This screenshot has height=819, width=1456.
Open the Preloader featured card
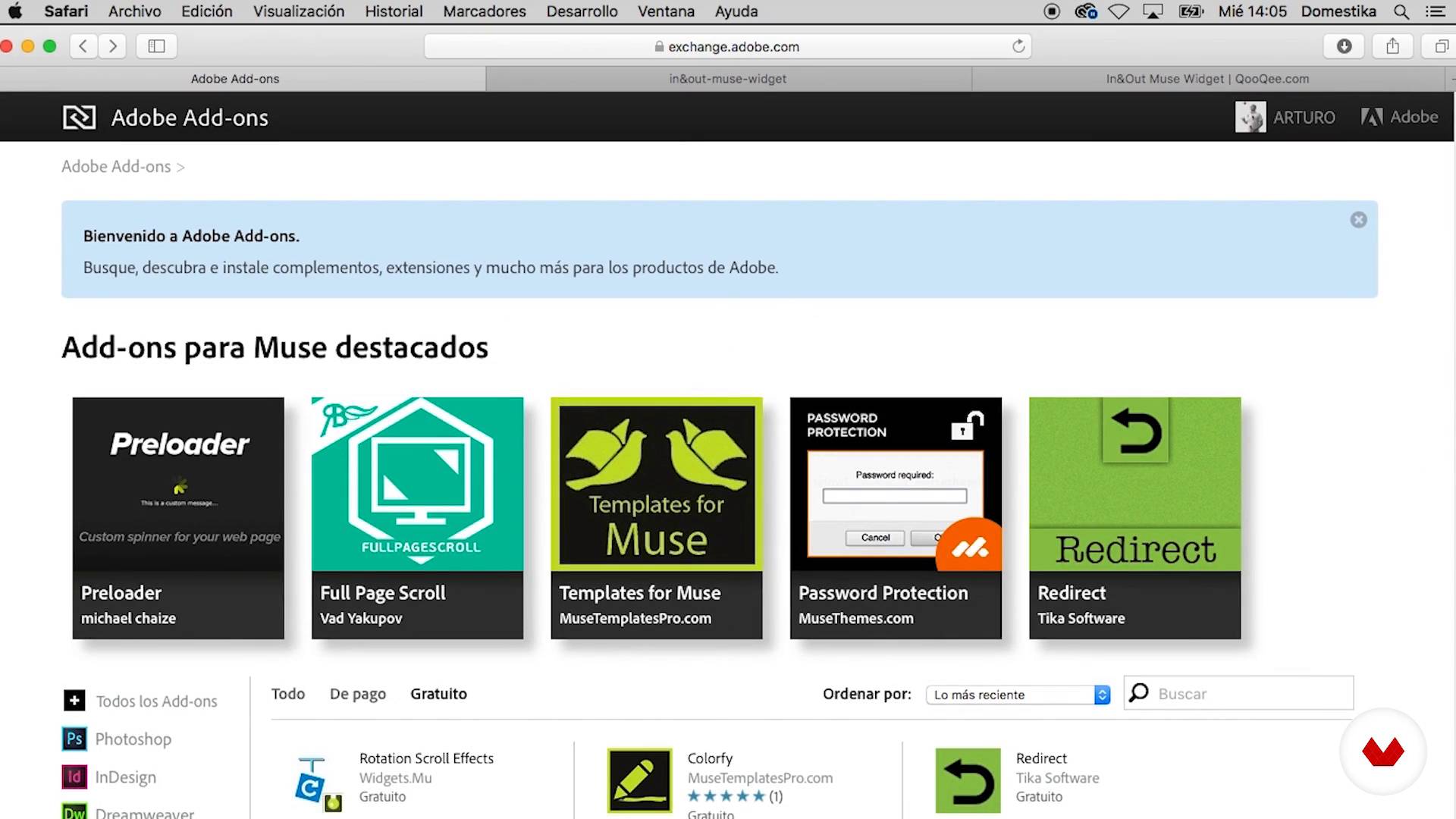tap(178, 518)
